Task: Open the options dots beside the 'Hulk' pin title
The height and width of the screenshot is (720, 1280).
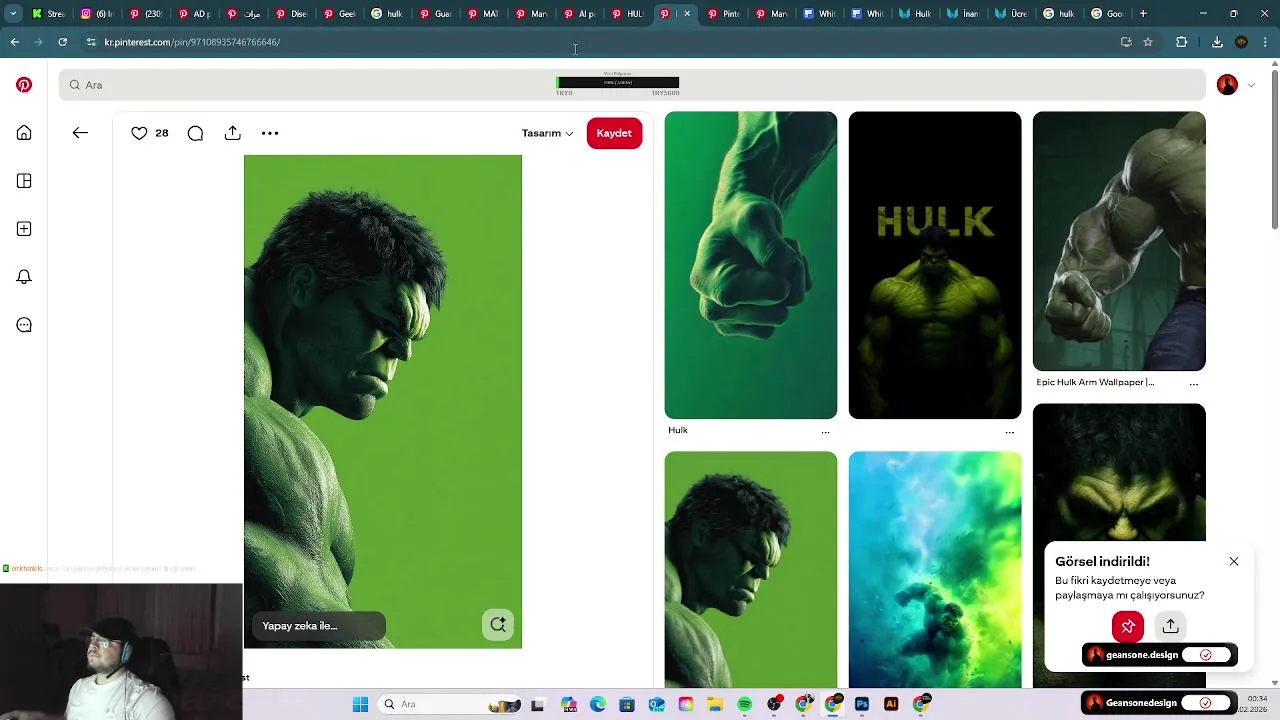Action: point(825,432)
